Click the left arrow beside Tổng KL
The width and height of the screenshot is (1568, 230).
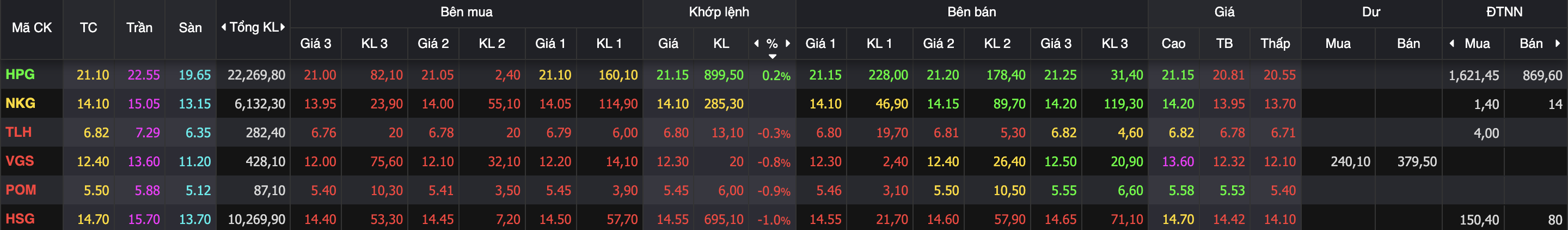coord(223,27)
